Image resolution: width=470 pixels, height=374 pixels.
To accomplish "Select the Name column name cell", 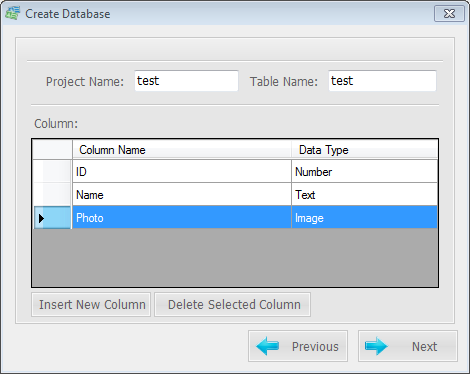I will pyautogui.click(x=182, y=194).
